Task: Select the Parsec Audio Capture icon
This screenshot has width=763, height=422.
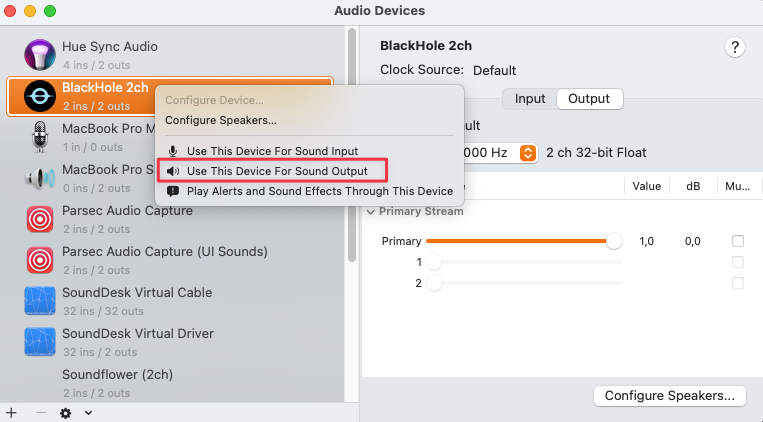Action: pos(40,219)
